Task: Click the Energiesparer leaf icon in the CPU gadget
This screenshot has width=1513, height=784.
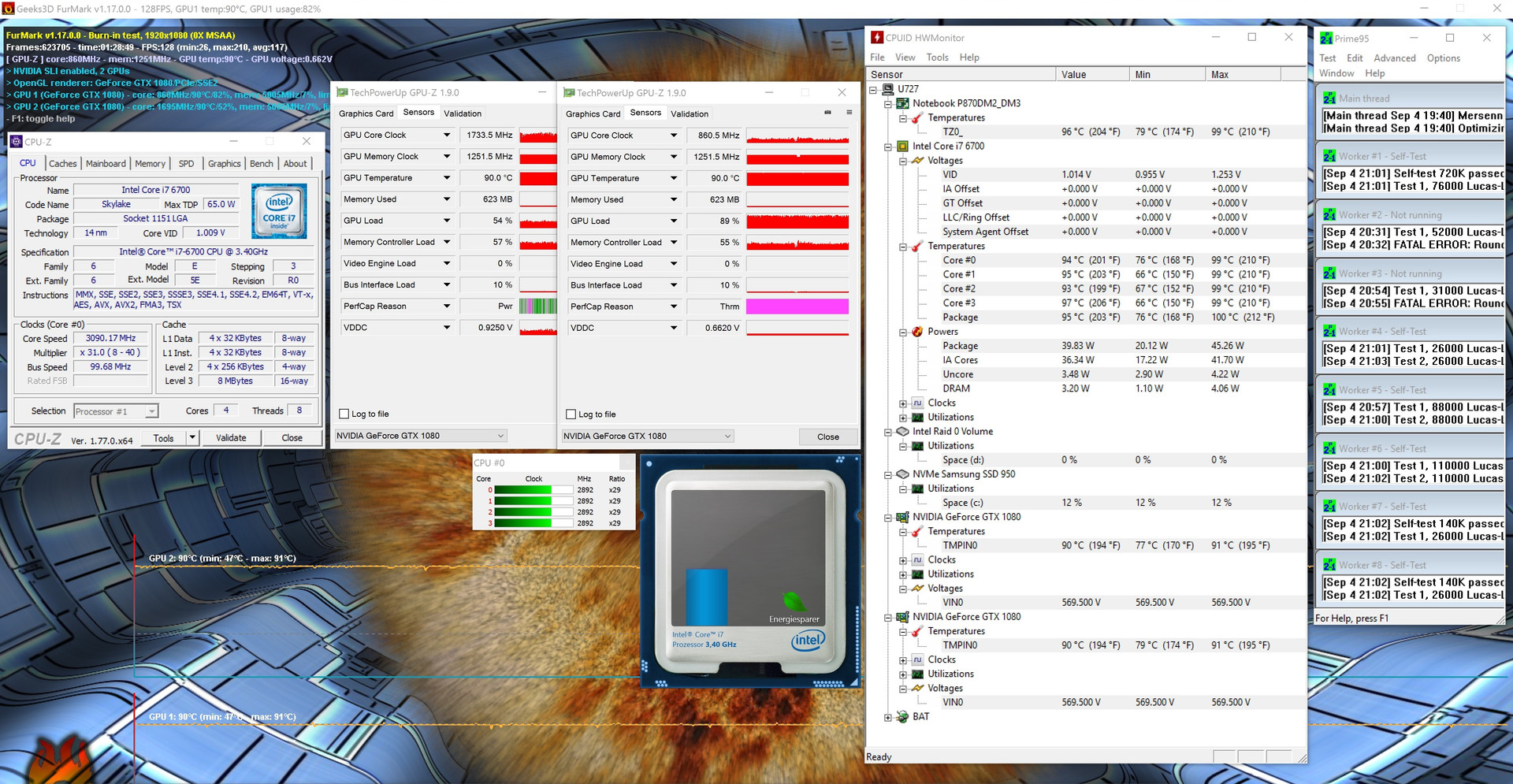Action: point(794,602)
